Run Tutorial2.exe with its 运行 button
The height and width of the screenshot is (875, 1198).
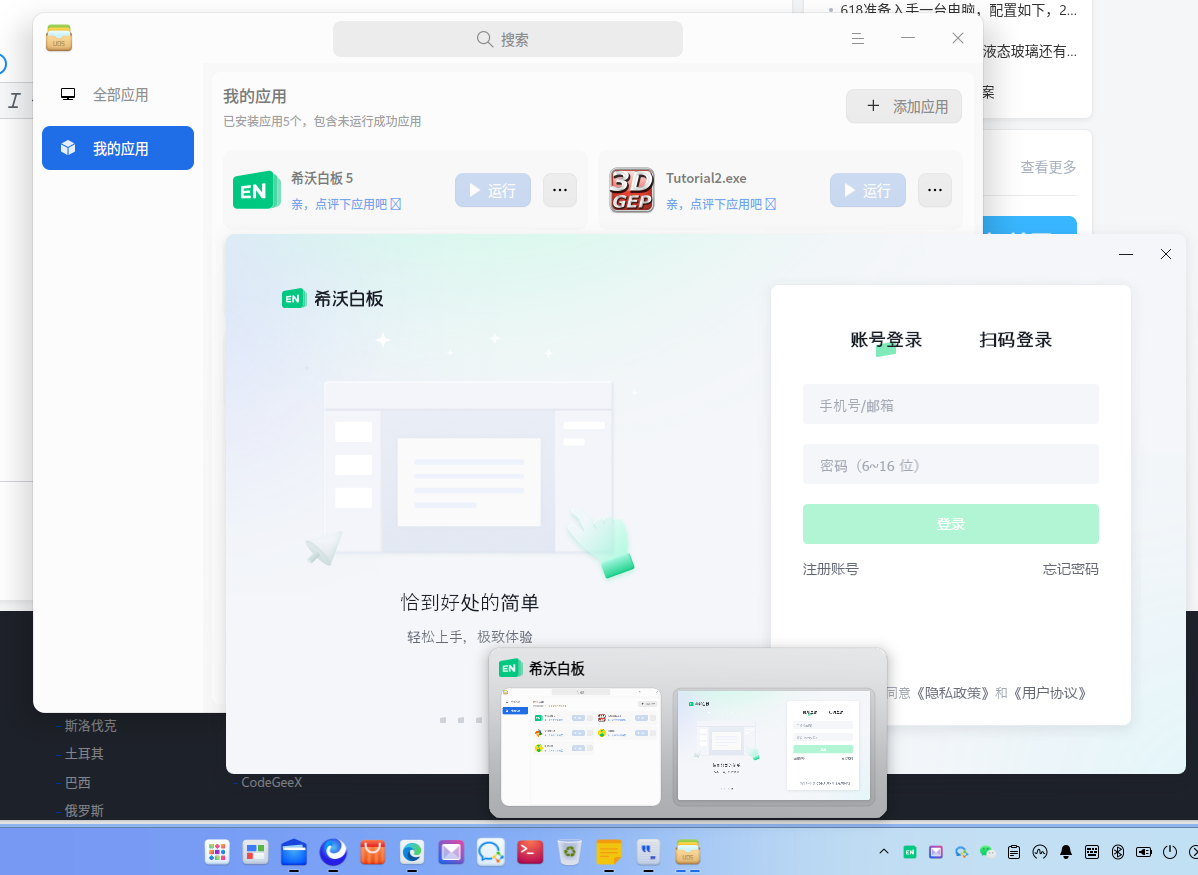click(x=868, y=190)
